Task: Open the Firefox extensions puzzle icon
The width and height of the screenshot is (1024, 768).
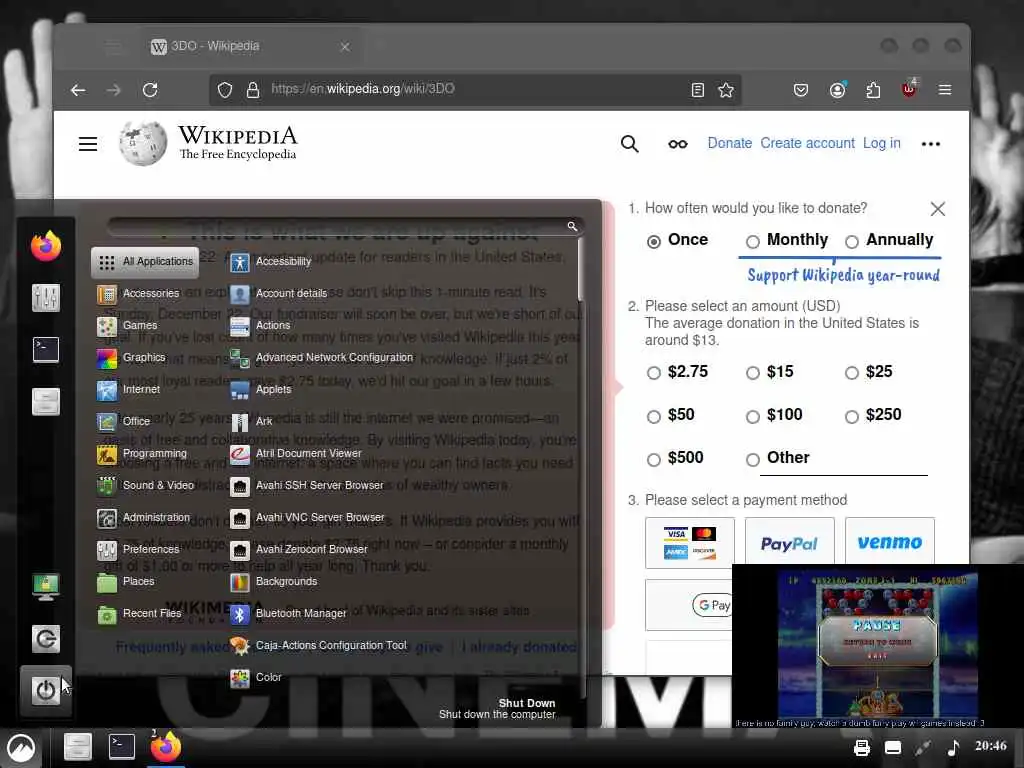Action: coord(873,89)
